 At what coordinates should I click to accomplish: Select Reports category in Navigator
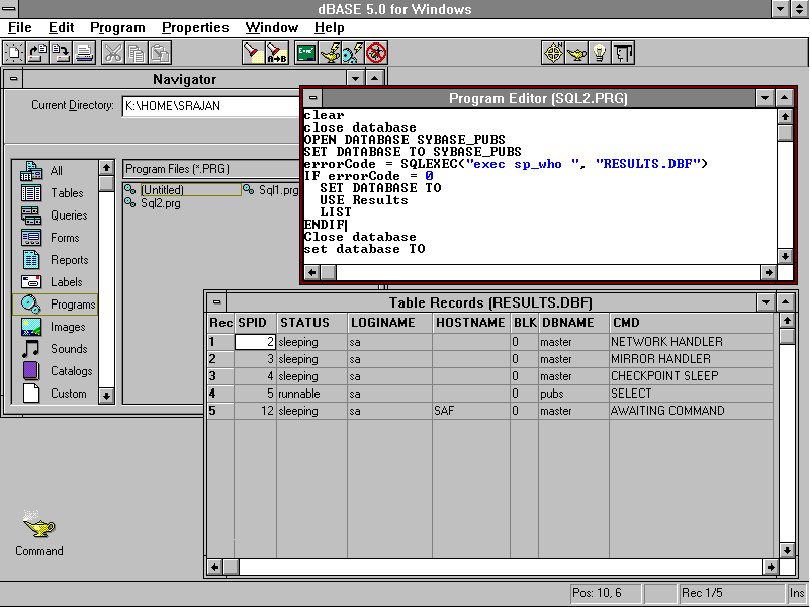click(55, 260)
